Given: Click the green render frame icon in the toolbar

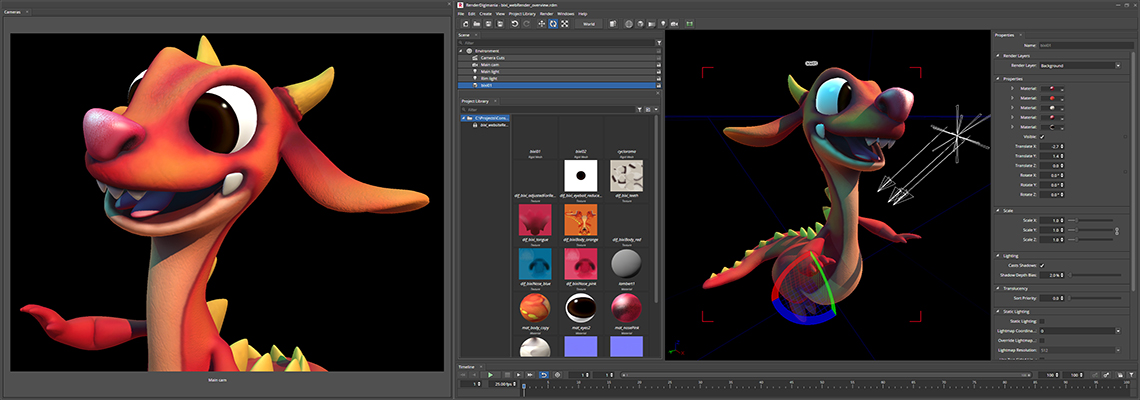Looking at the screenshot, I should [x=689, y=24].
